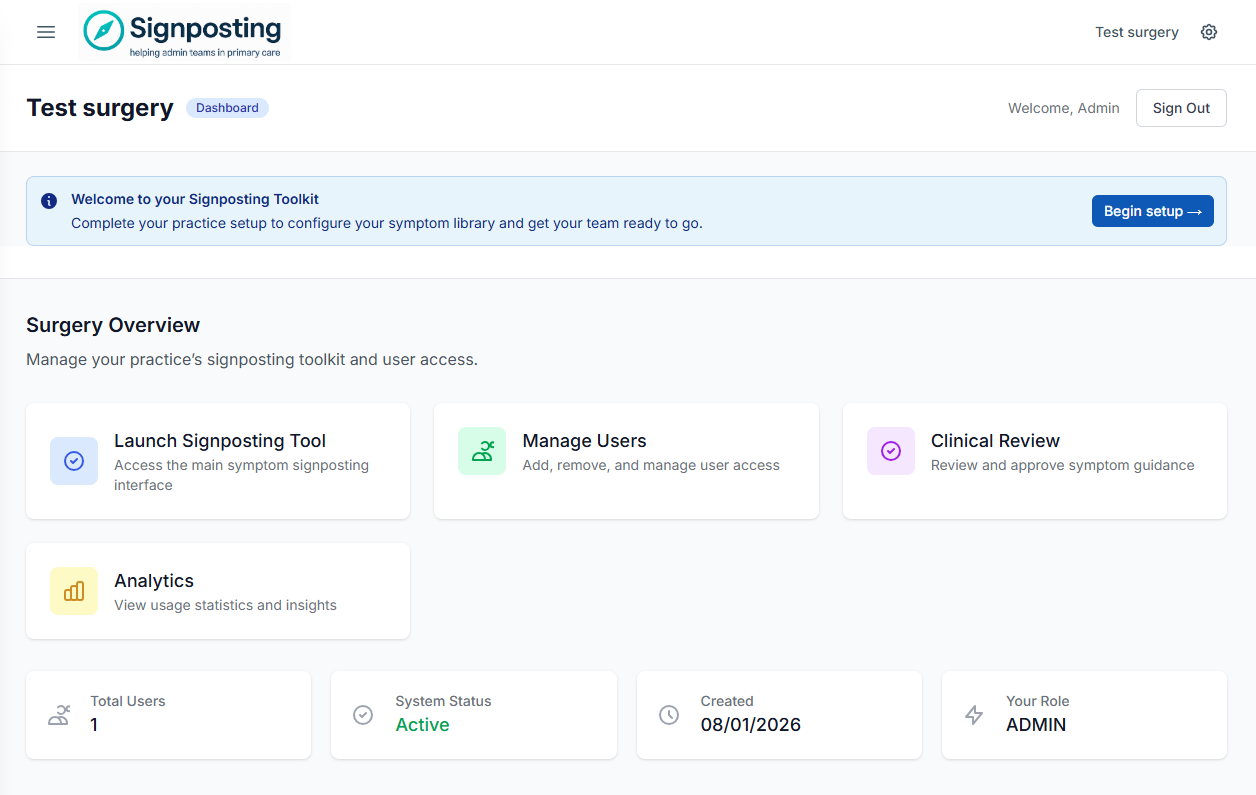The image size is (1256, 795).
Task: Click the yellow Analytics bar chart icon
Action: pos(74,591)
